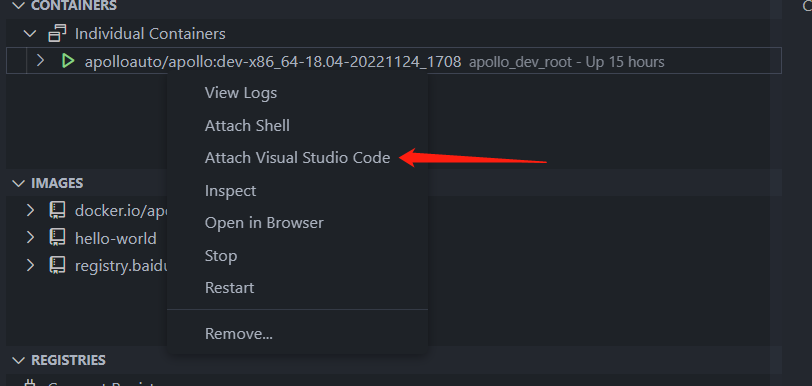The image size is (812, 386).
Task: Select Attach Shell menu entry
Action: [247, 126]
